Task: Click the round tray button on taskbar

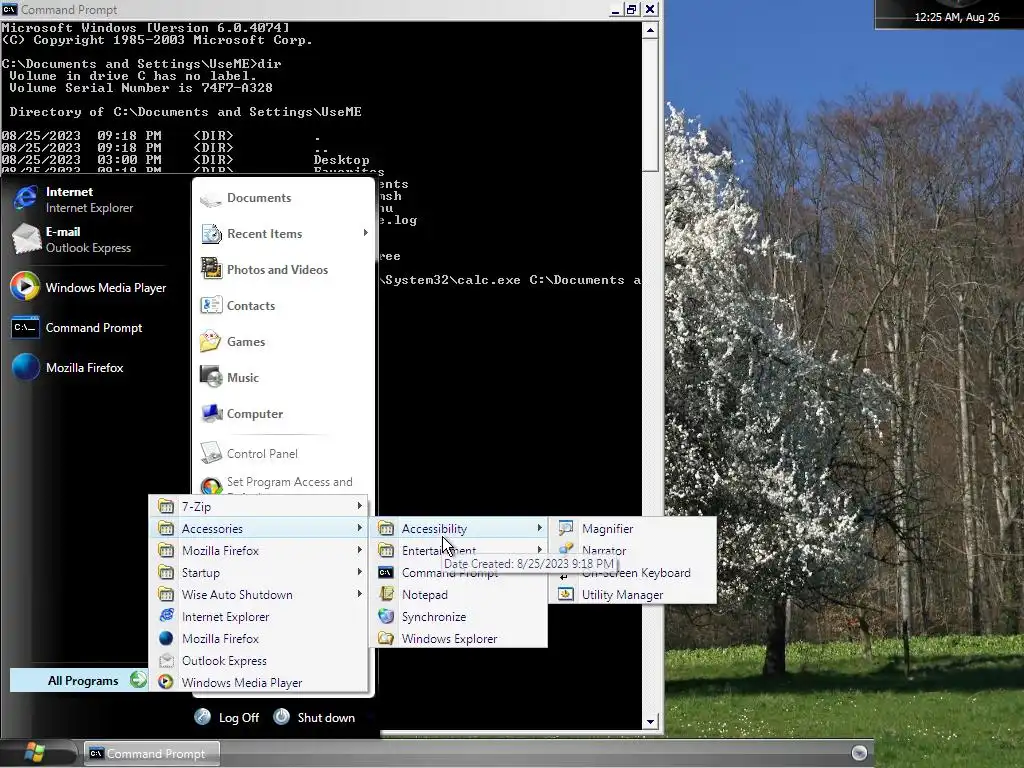Action: tap(859, 752)
